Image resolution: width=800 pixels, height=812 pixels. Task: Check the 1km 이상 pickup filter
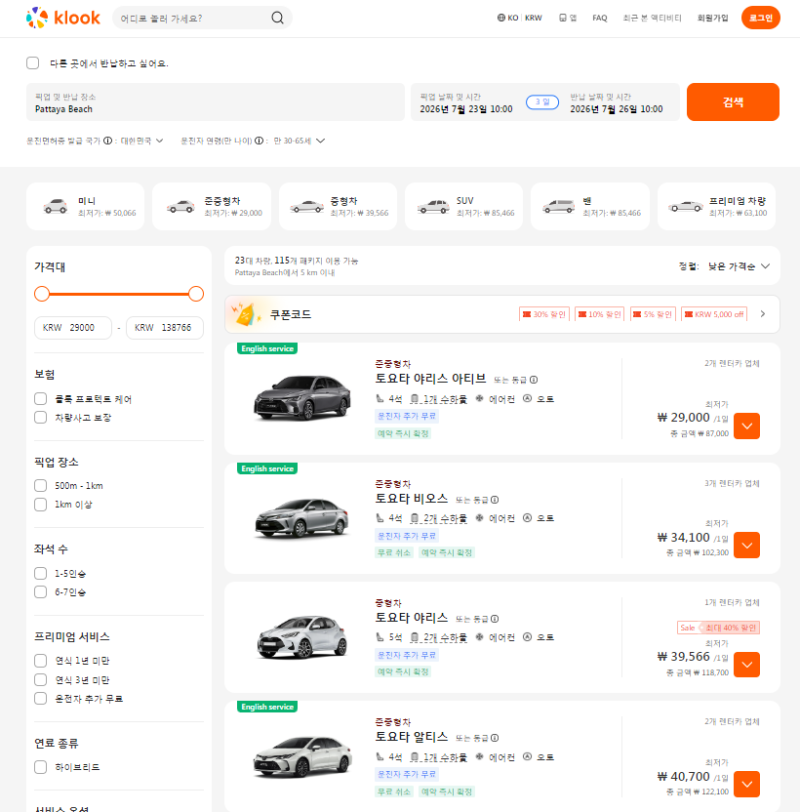point(40,504)
